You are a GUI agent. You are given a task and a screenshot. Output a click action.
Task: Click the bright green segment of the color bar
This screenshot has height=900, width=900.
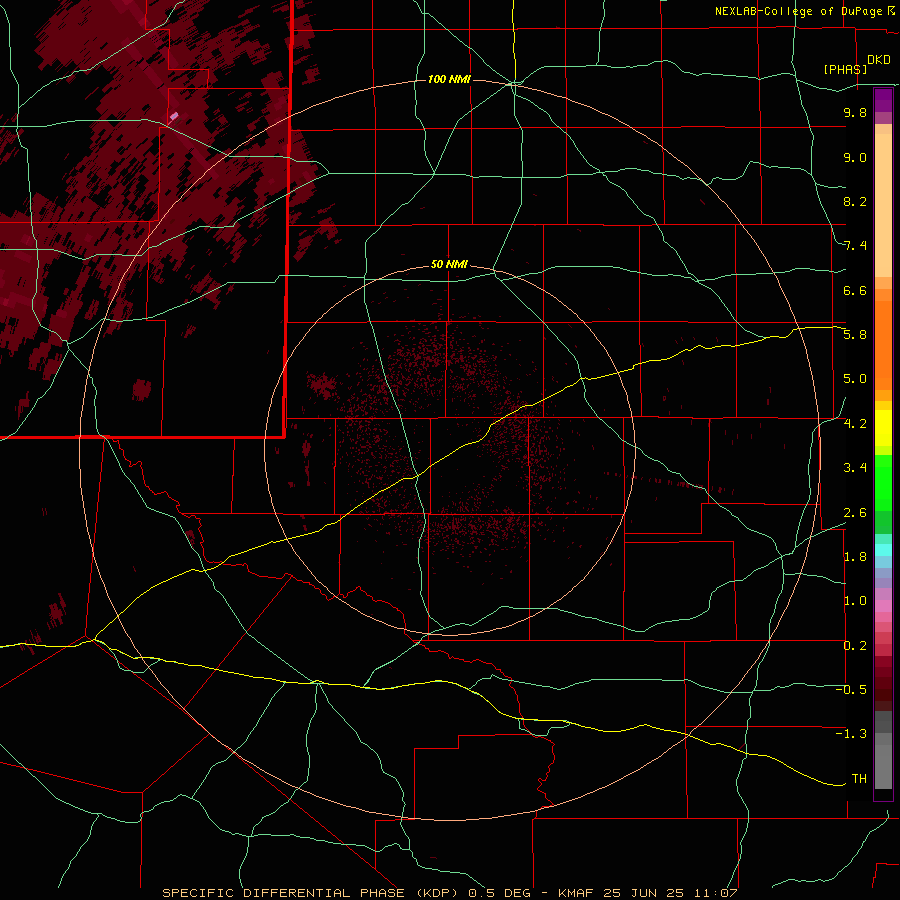point(883,482)
